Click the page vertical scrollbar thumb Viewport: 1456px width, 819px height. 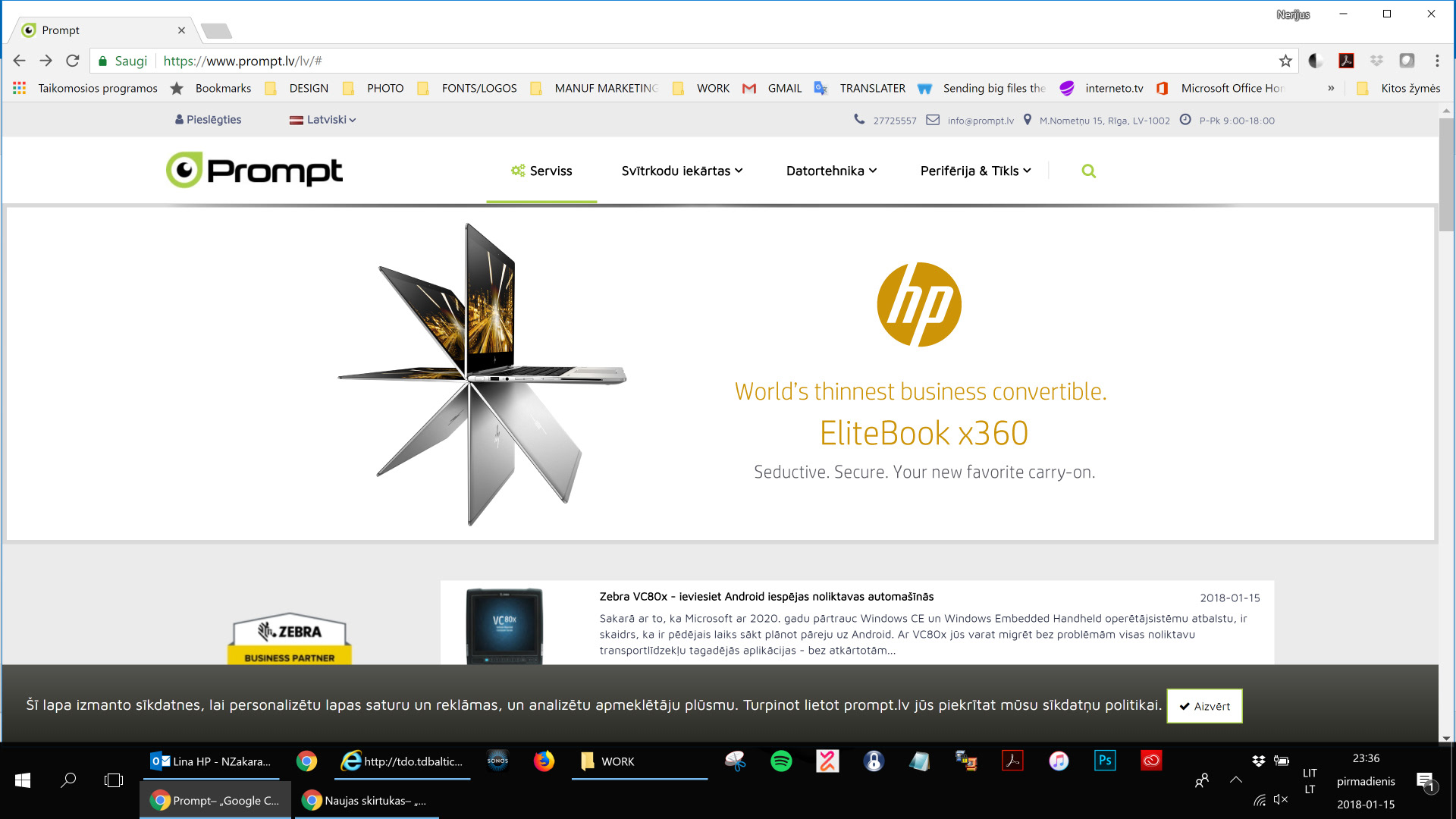pyautogui.click(x=1446, y=174)
